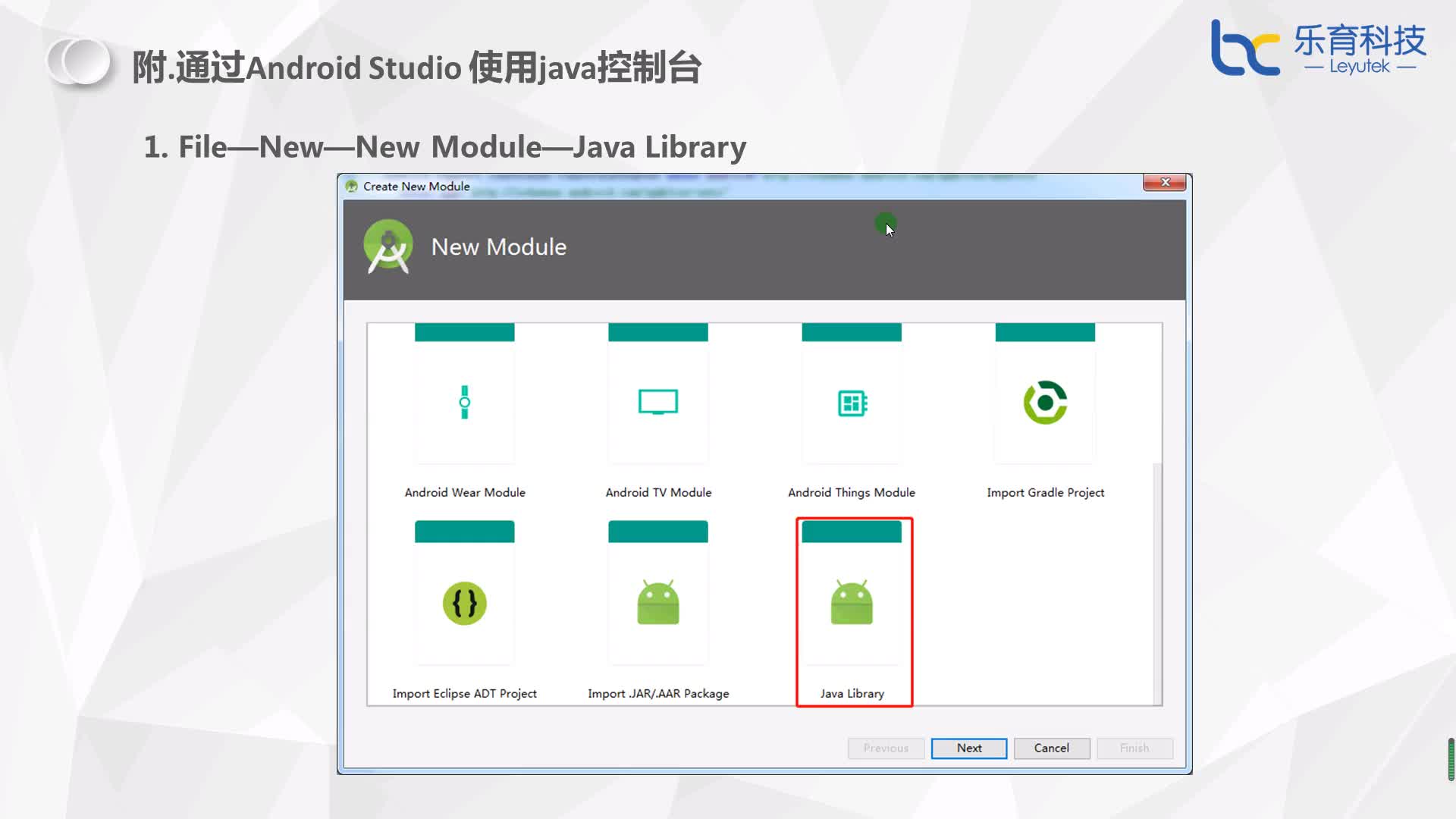Click the 'Import .JAR/.AAR Package' label
Viewport: 1456px width, 819px height.
click(x=658, y=694)
